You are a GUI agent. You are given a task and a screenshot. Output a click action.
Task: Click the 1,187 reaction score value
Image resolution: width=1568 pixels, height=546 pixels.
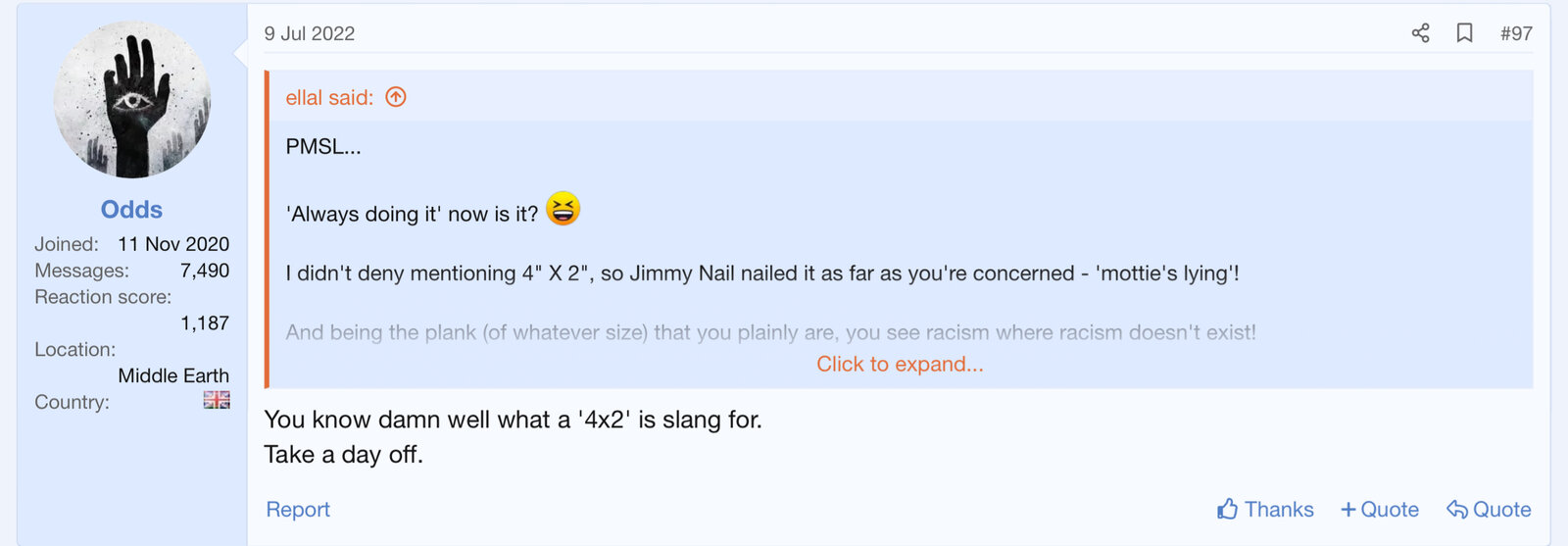tap(205, 323)
